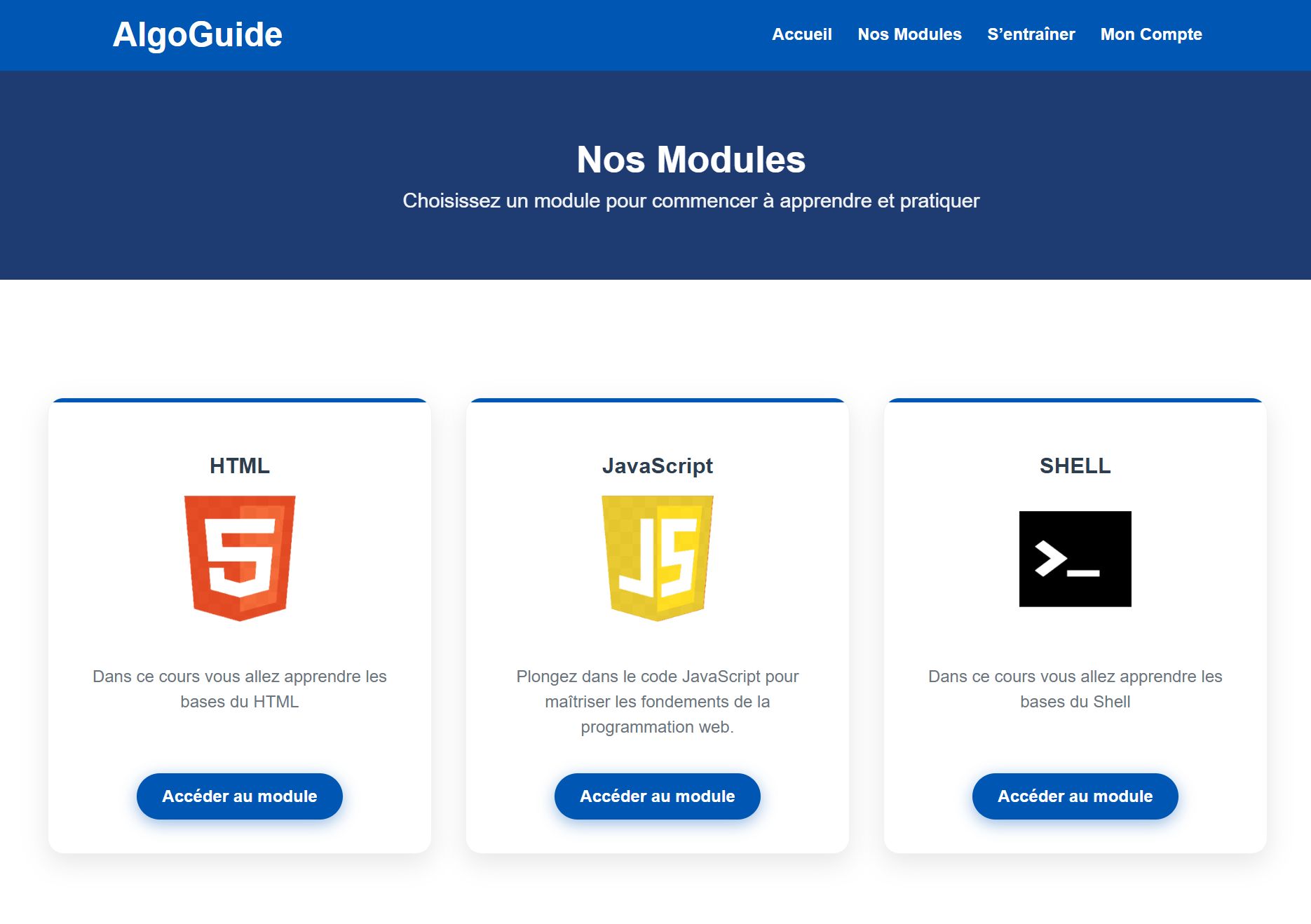Click the 'bases du Shell' description
The width and height of the screenshot is (1311, 924).
point(1075,689)
